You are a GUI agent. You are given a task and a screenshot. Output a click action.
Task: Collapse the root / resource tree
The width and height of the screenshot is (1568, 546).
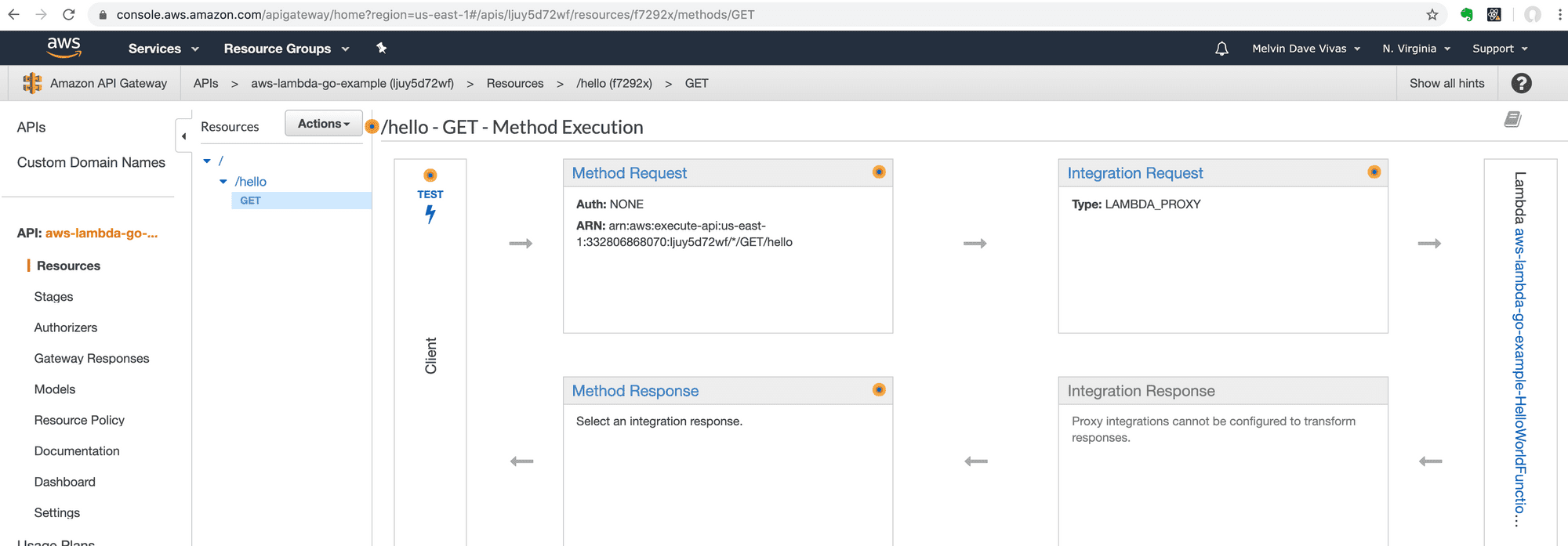207,161
